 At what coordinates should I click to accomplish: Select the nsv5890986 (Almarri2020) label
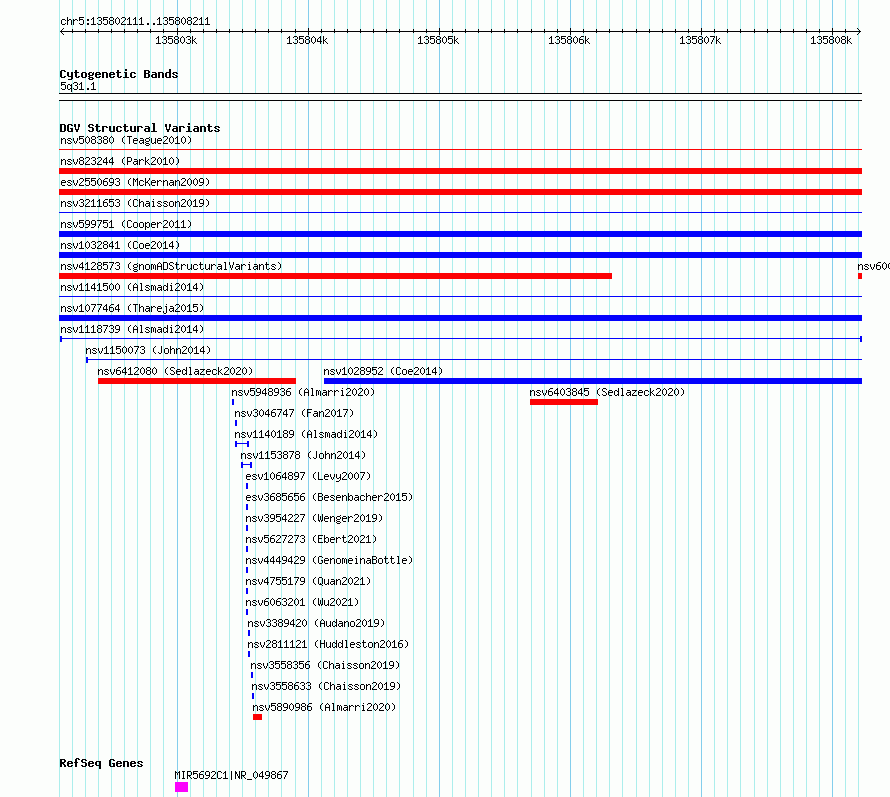[324, 707]
